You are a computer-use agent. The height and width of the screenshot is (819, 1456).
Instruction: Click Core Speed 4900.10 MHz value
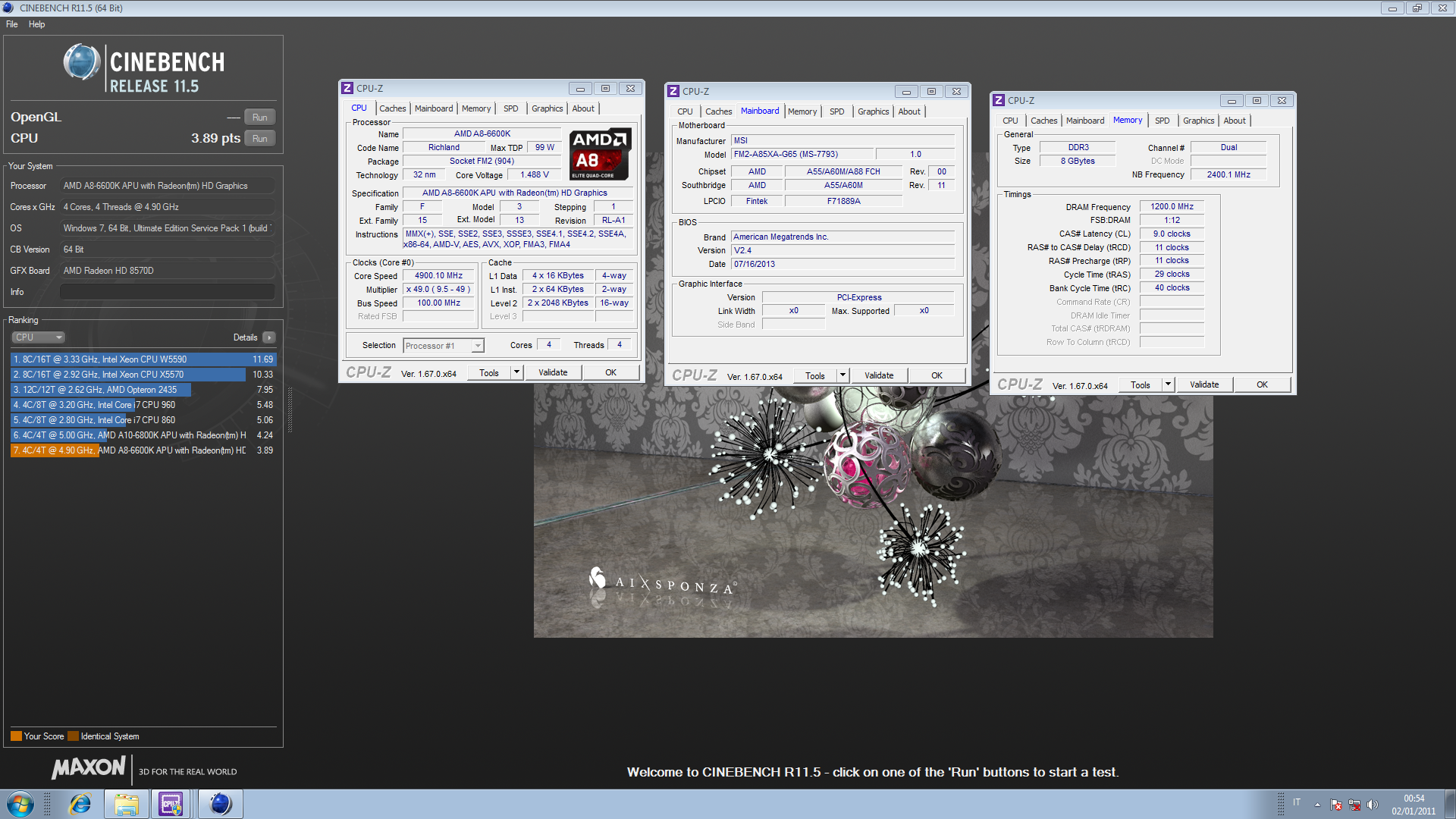[438, 276]
